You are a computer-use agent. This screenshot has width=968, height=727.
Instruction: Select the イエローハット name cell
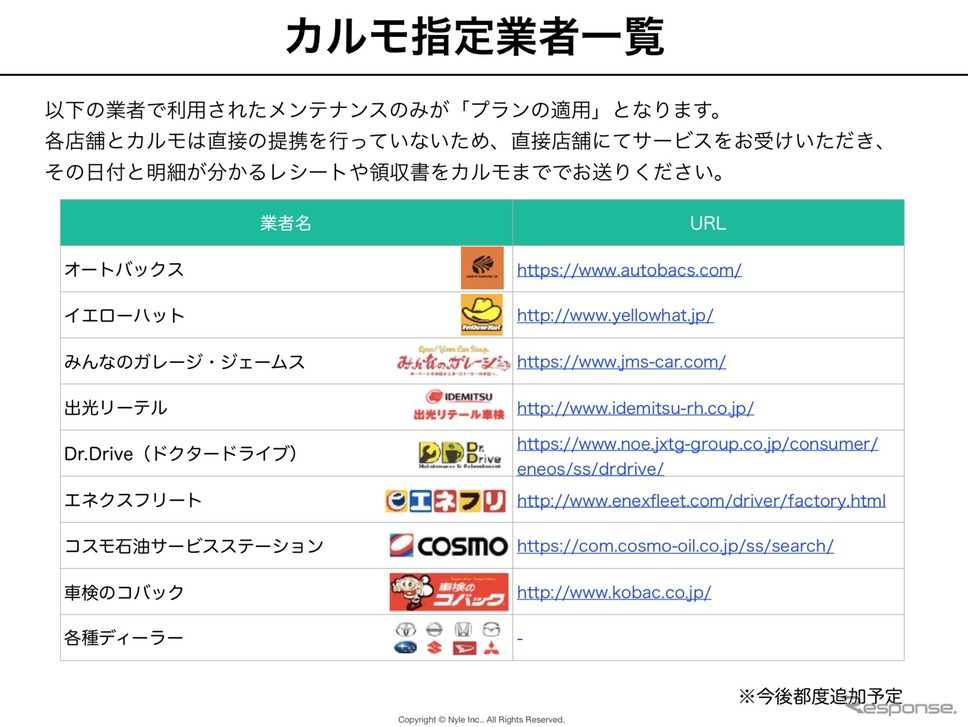click(286, 315)
